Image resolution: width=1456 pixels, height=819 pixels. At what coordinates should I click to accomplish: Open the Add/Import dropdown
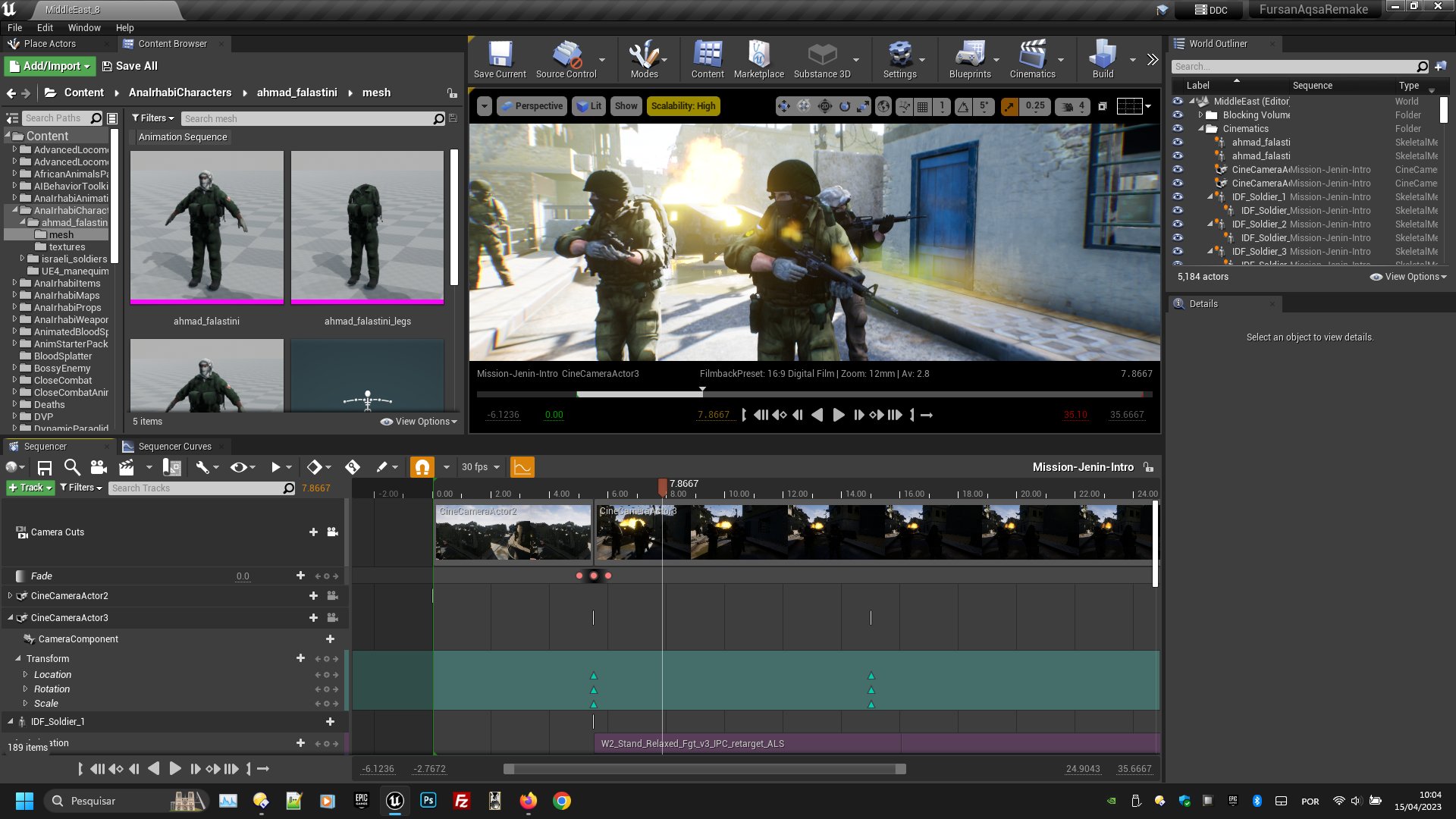tap(50, 66)
